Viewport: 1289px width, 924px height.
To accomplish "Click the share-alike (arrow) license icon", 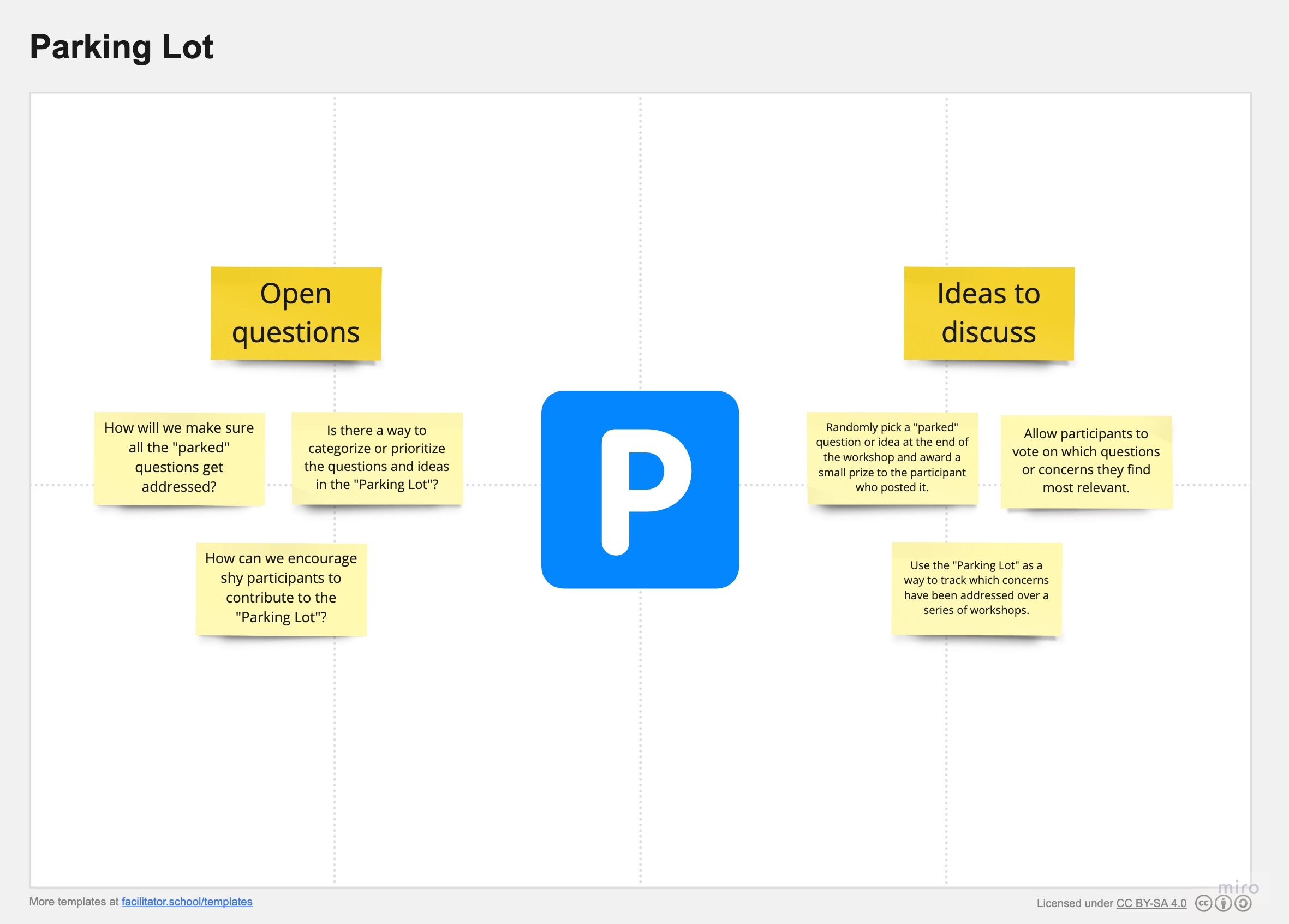I will point(1243,904).
